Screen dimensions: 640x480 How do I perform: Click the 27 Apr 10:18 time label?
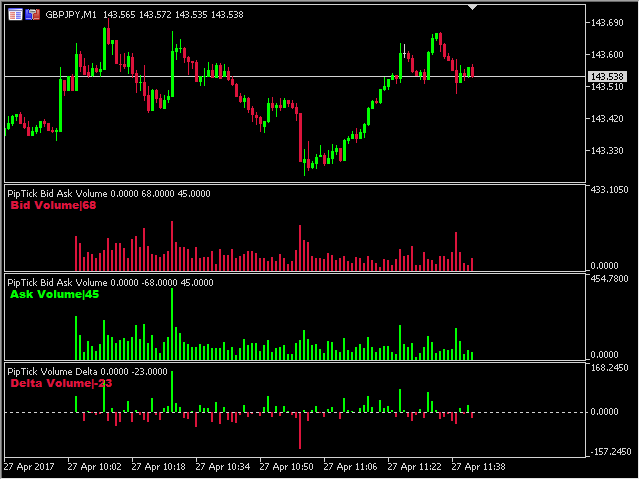point(158,467)
